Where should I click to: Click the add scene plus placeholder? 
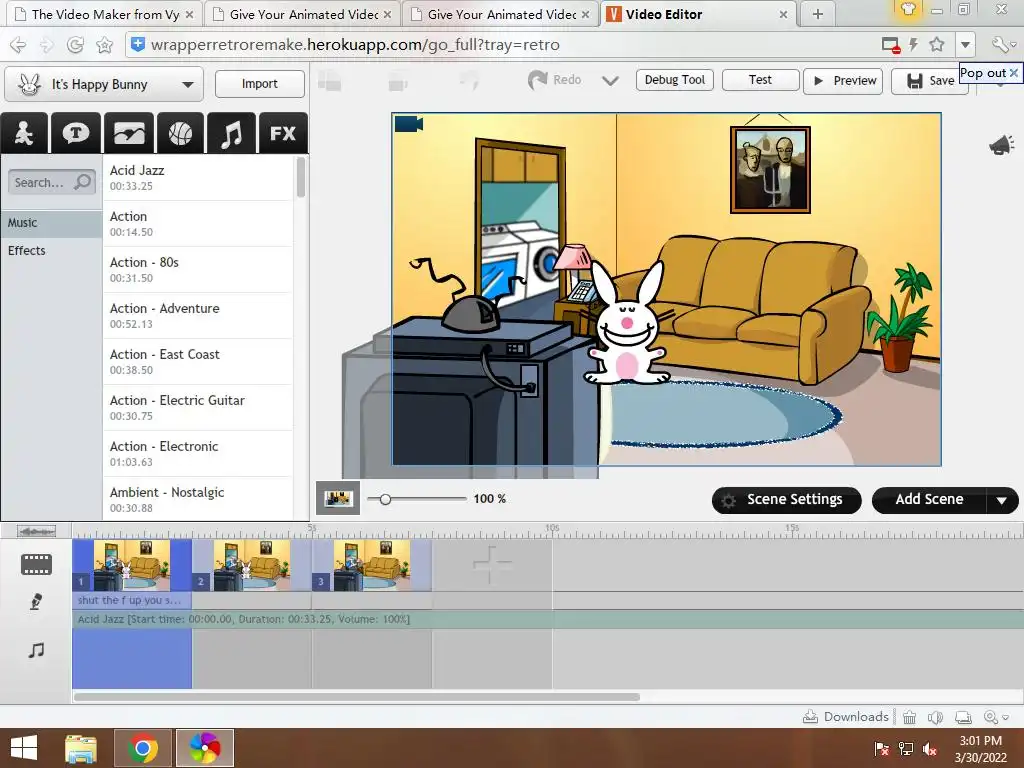tap(492, 564)
